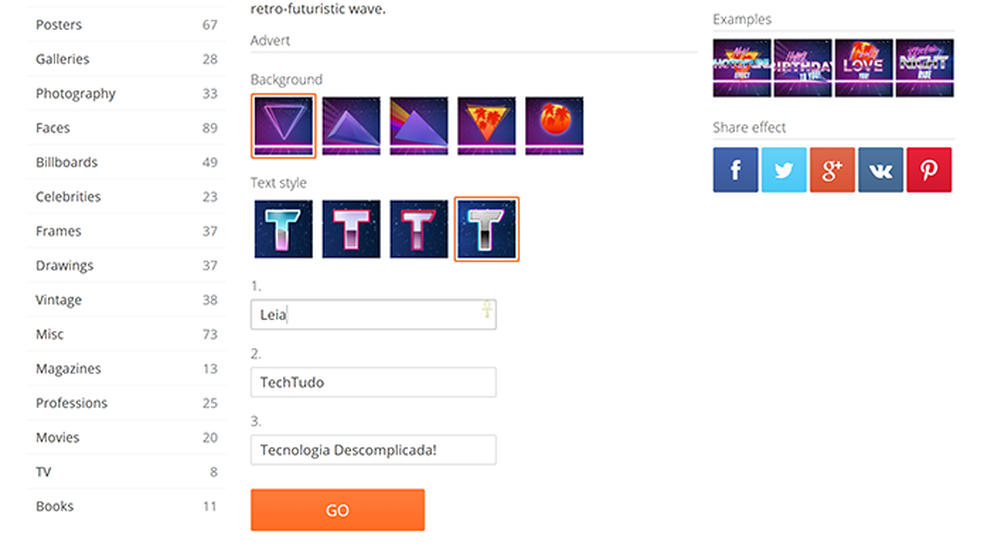View the NIGHT example thumbnail
Viewport: 984px width, 555px height.
924,68
